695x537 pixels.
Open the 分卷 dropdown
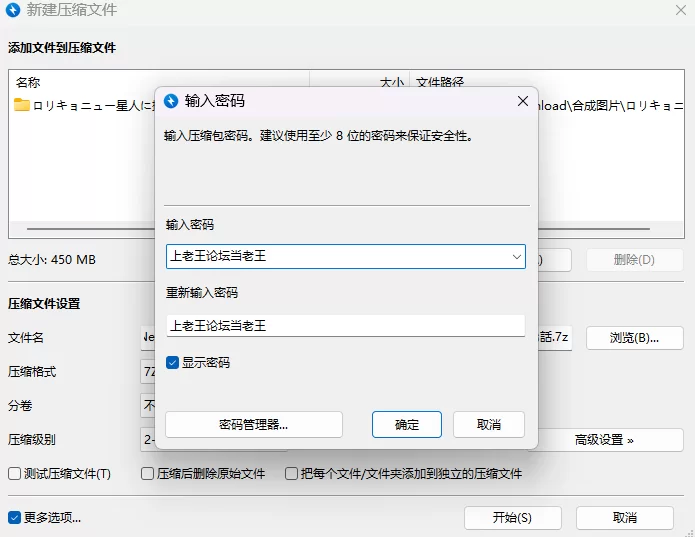(148, 405)
